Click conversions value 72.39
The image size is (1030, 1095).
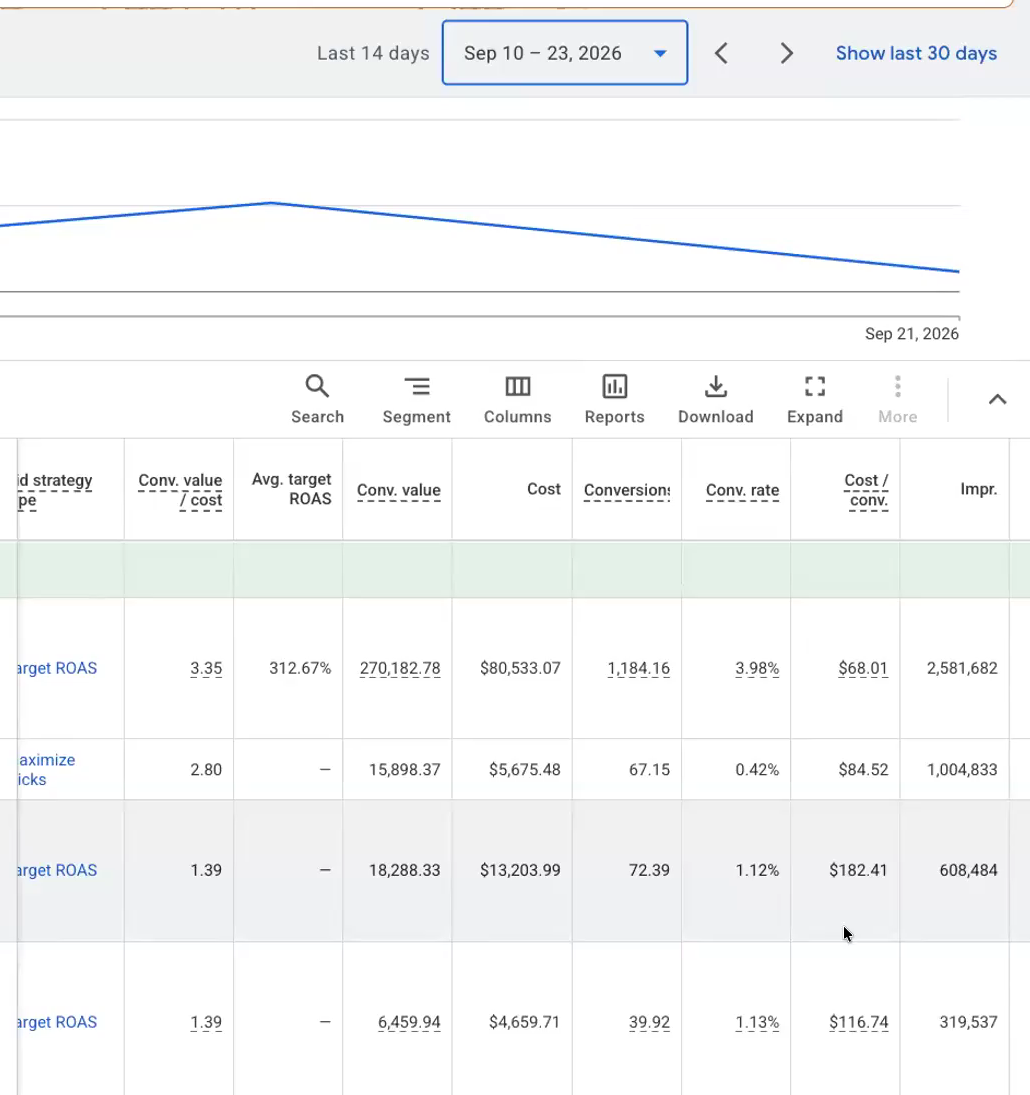pos(649,870)
